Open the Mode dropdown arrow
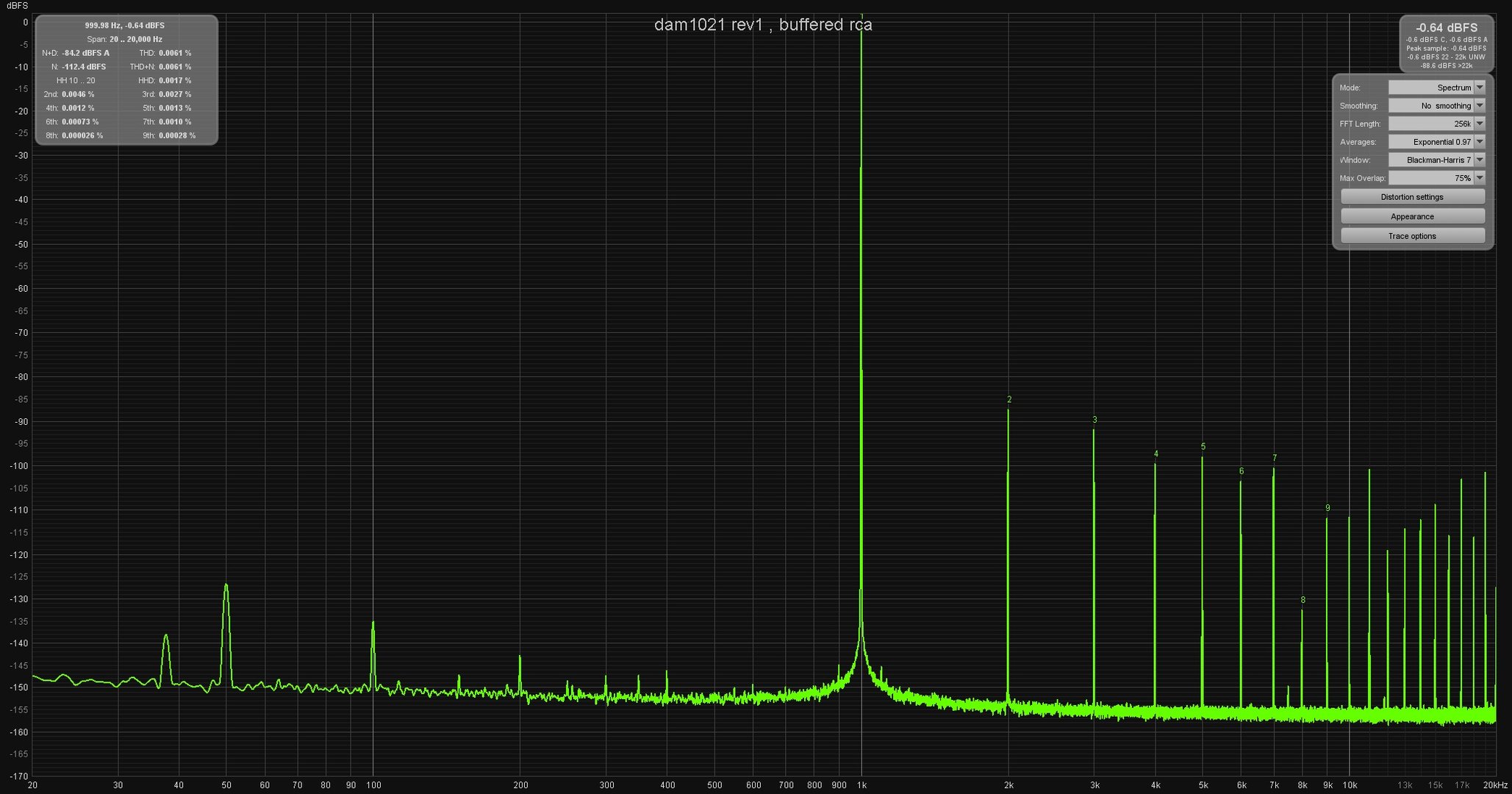 (1480, 87)
